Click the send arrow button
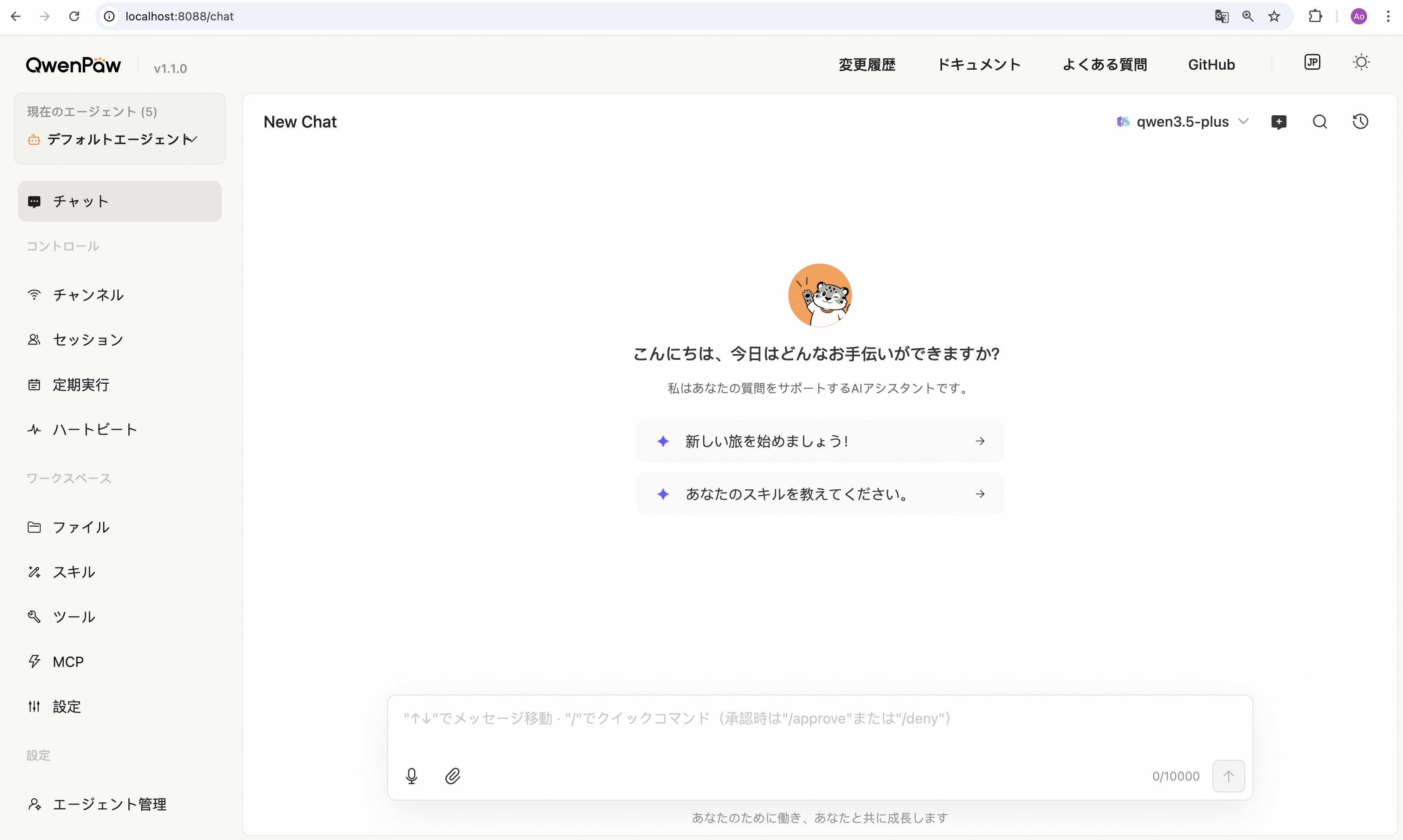This screenshot has width=1403, height=840. coord(1228,776)
